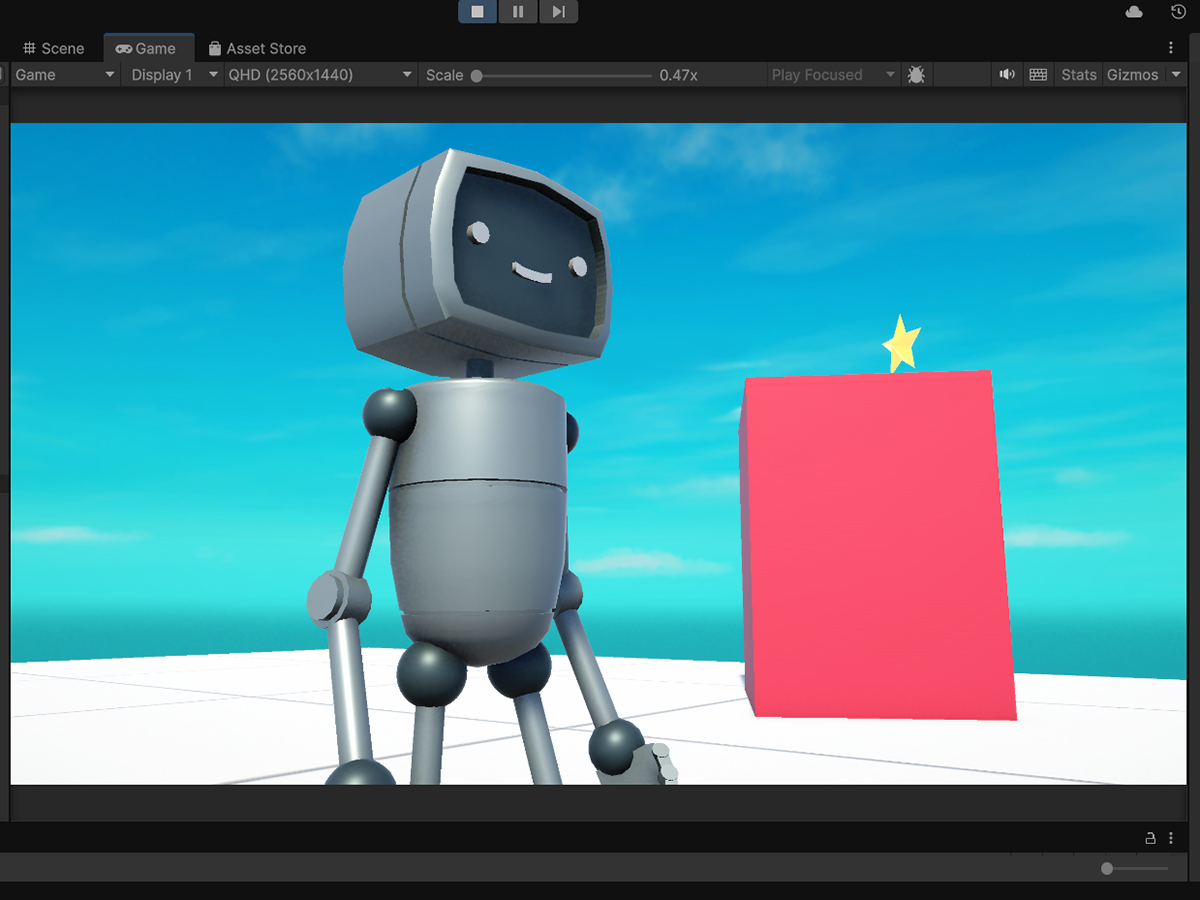The width and height of the screenshot is (1200, 900).
Task: Expand the Gizmos dropdown arrow
Action: click(1176, 75)
